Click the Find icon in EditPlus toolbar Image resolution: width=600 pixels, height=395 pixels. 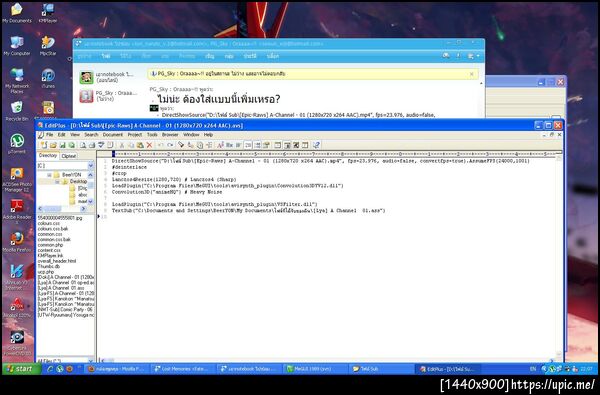pos(181,145)
